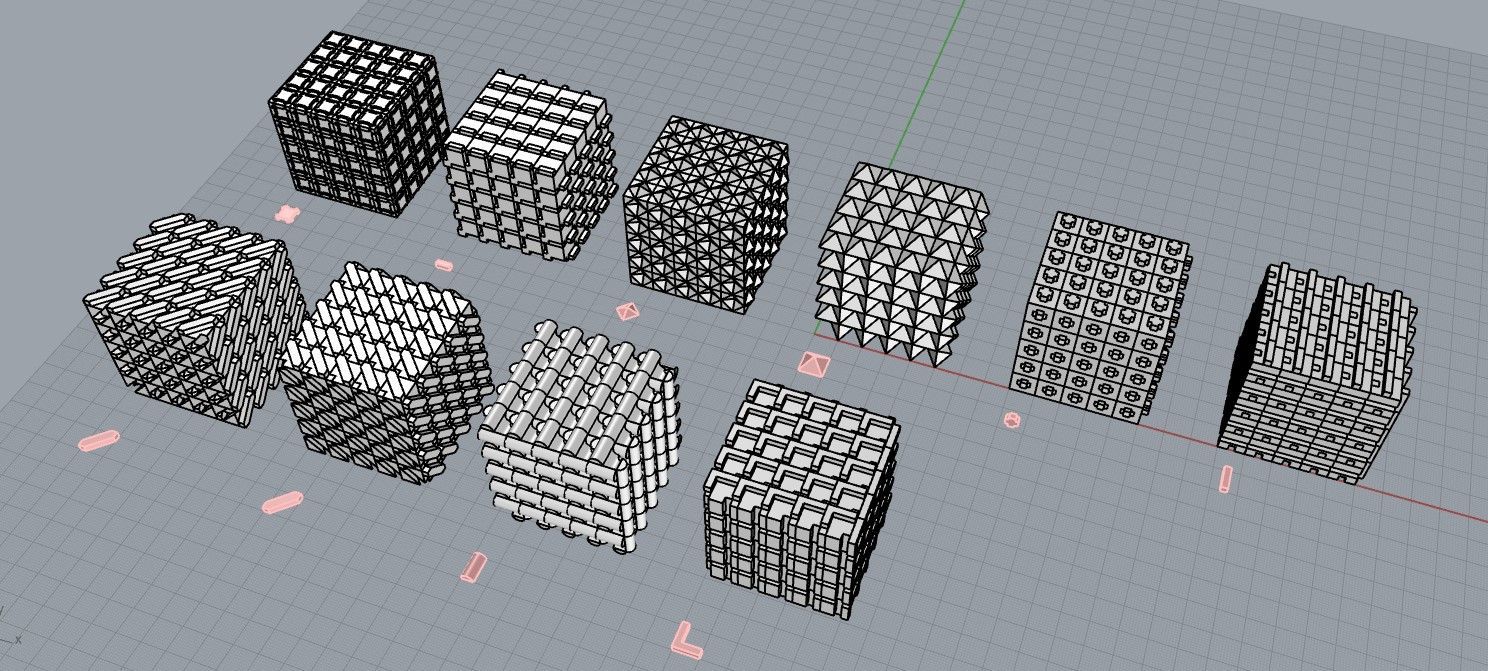This screenshot has height=671, width=1488.
Task: Select the pink L-shaped module at bottom
Action: (685, 640)
